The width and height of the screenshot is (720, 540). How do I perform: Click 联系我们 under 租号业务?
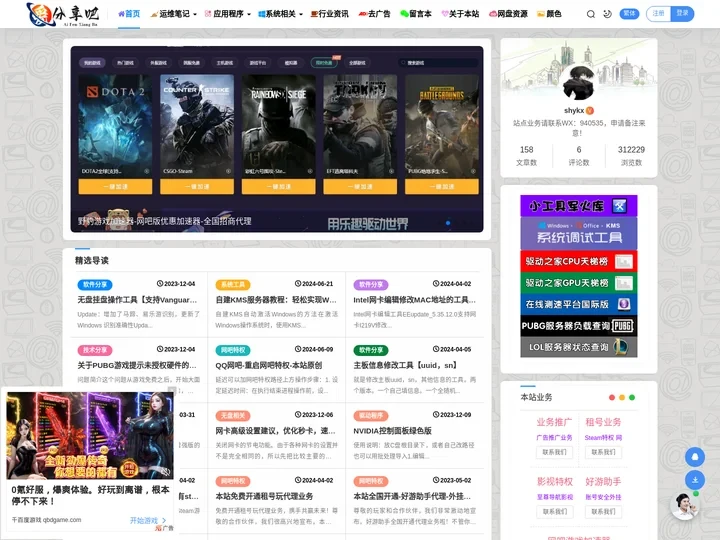[603, 452]
